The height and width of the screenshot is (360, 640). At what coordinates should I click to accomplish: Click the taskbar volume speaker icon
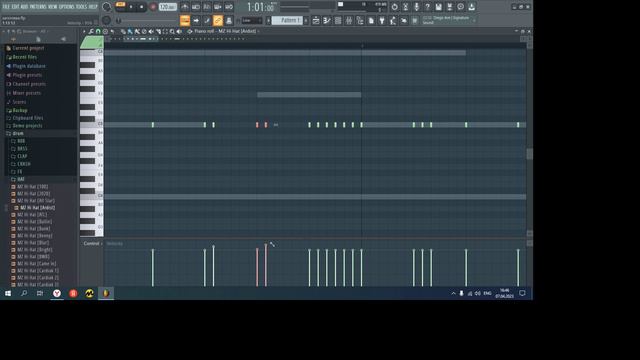point(478,293)
